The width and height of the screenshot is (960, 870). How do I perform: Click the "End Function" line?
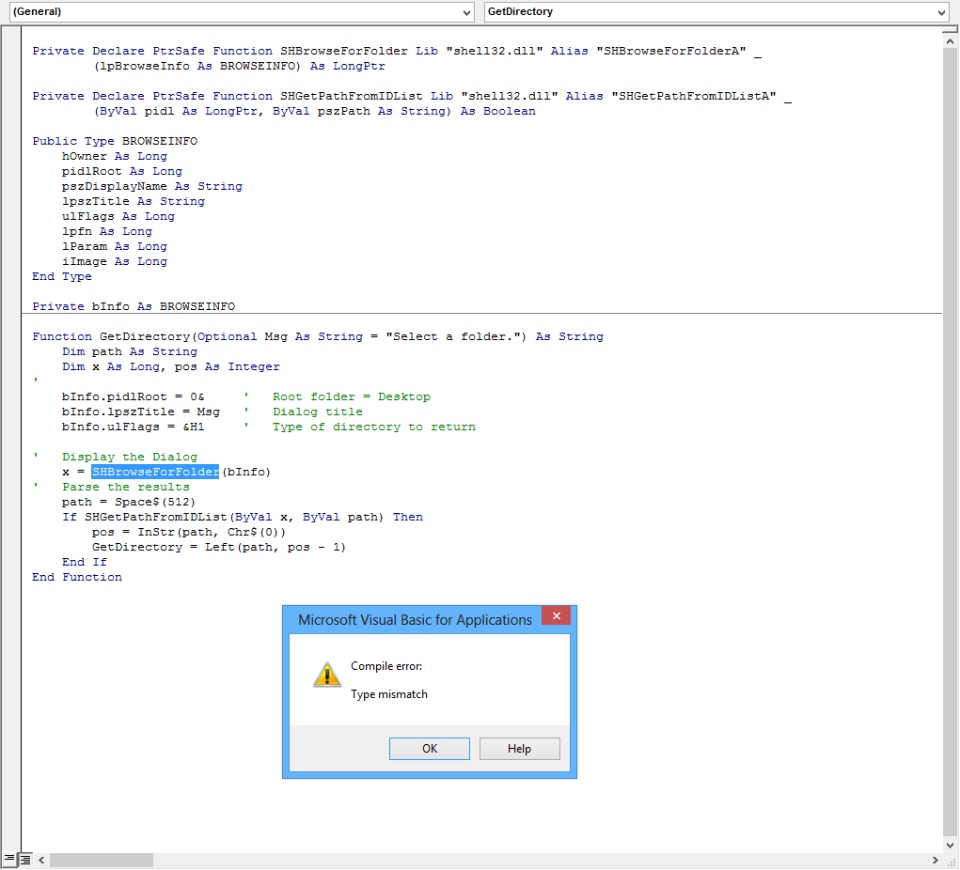pyautogui.click(x=77, y=577)
